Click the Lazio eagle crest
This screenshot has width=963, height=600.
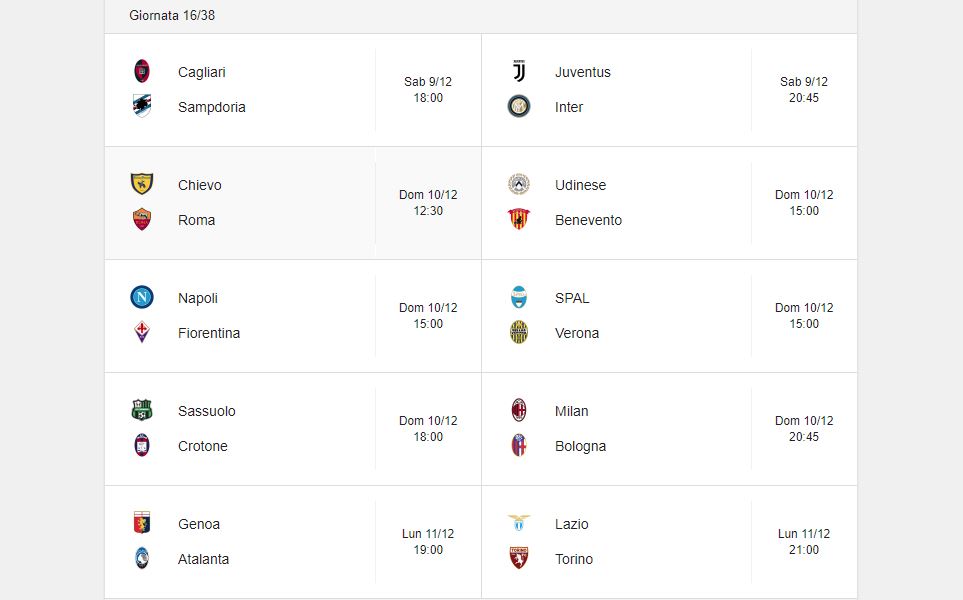coord(519,523)
